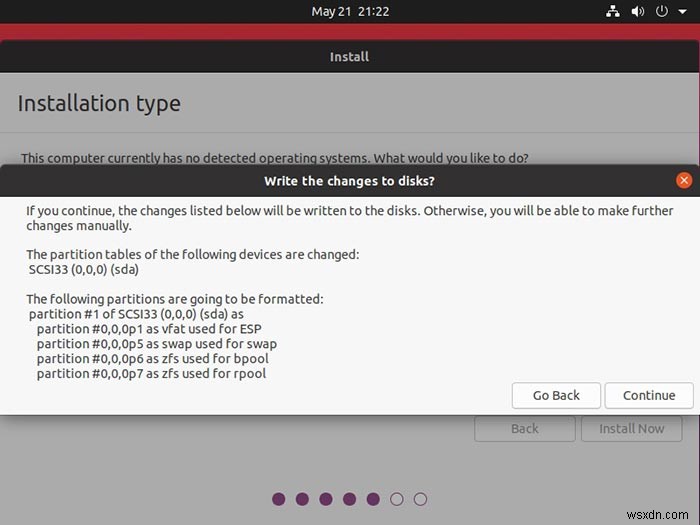The width and height of the screenshot is (700, 525).
Task: Click the Write the changes to disks title
Action: [349, 181]
